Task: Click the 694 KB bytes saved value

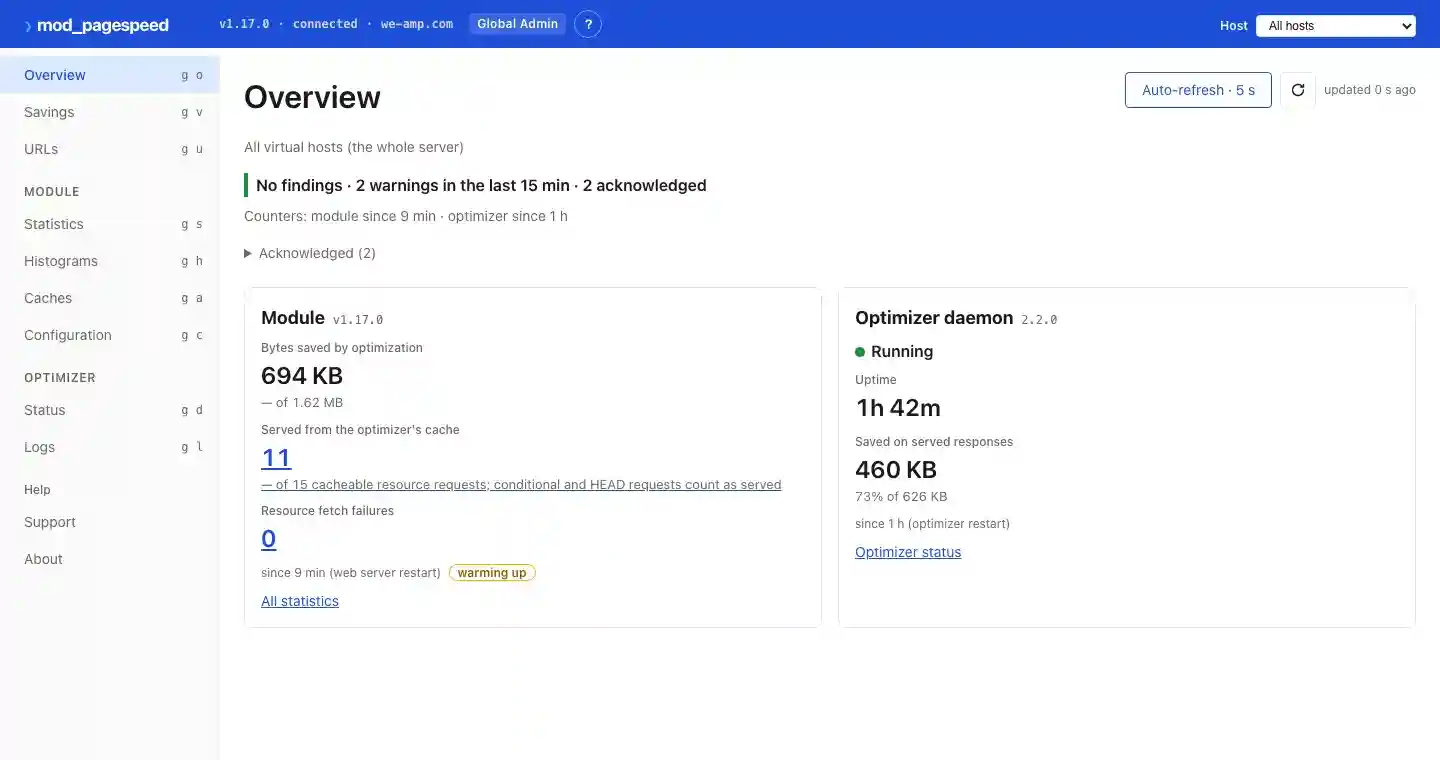Action: click(x=302, y=376)
